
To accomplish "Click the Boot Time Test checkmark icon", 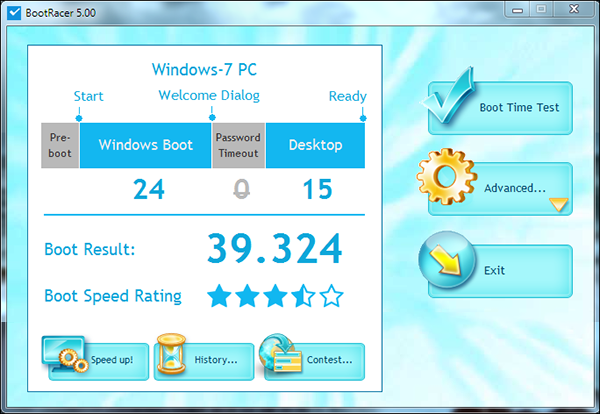I will coord(448,96).
